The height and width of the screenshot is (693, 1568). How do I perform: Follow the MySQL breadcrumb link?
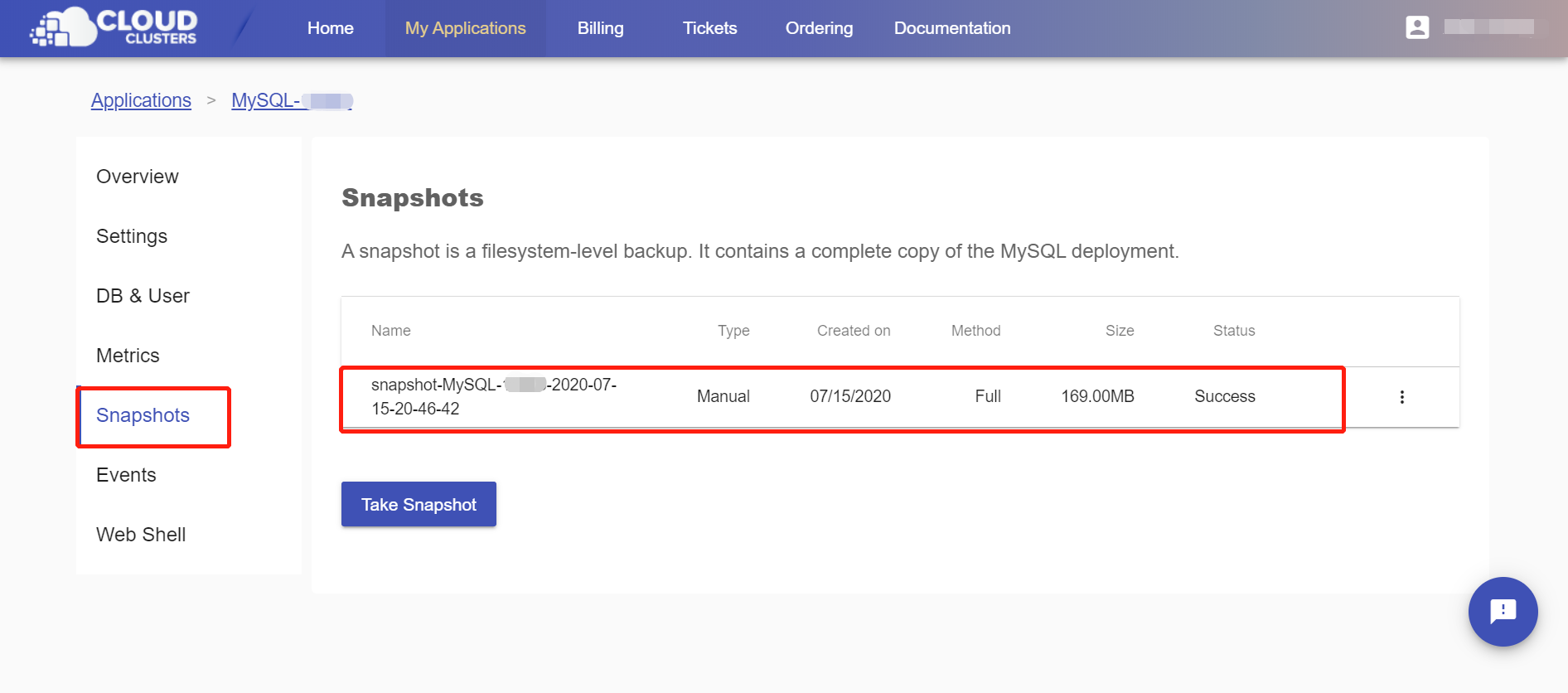tap(292, 100)
